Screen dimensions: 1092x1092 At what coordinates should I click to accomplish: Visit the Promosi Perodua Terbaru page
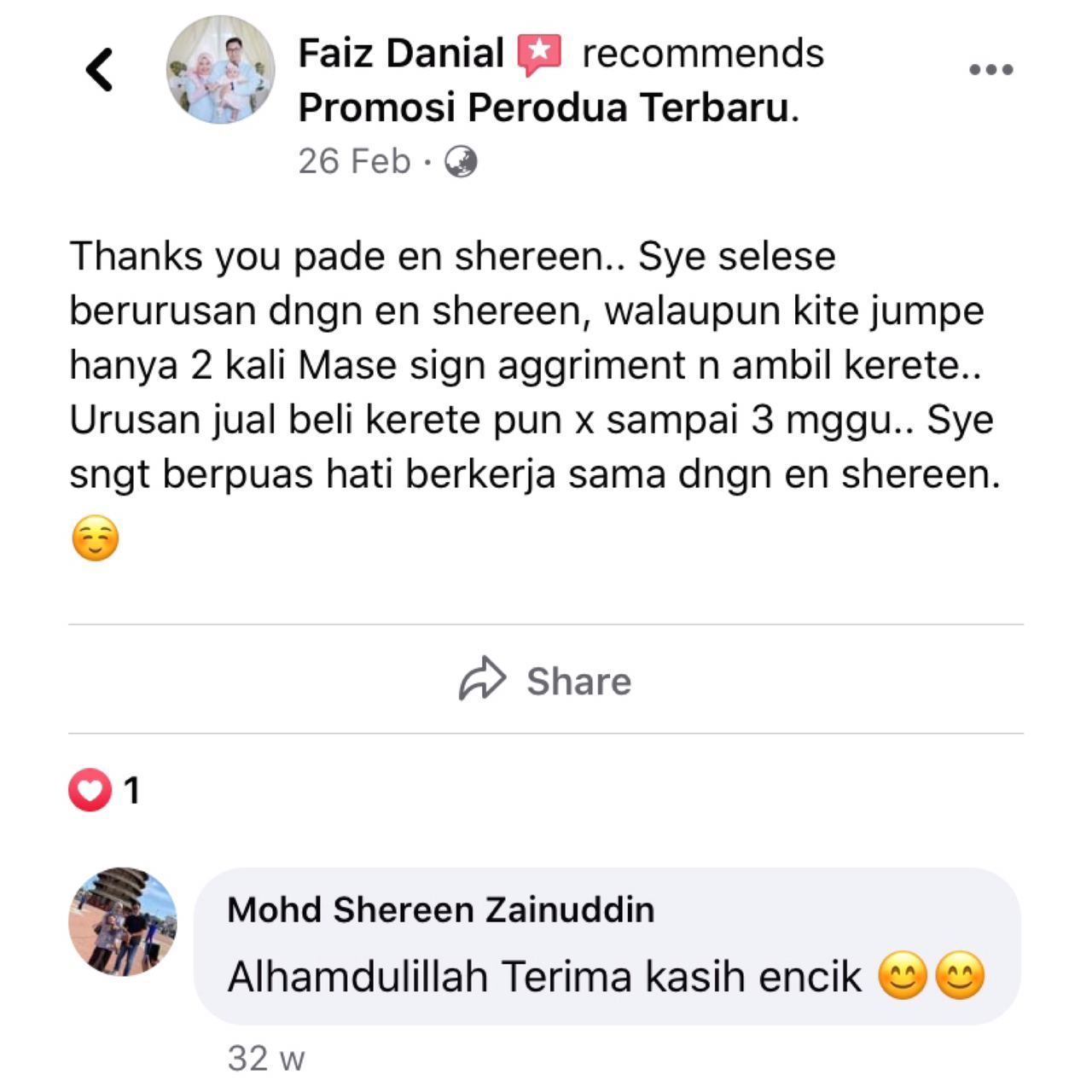549,107
